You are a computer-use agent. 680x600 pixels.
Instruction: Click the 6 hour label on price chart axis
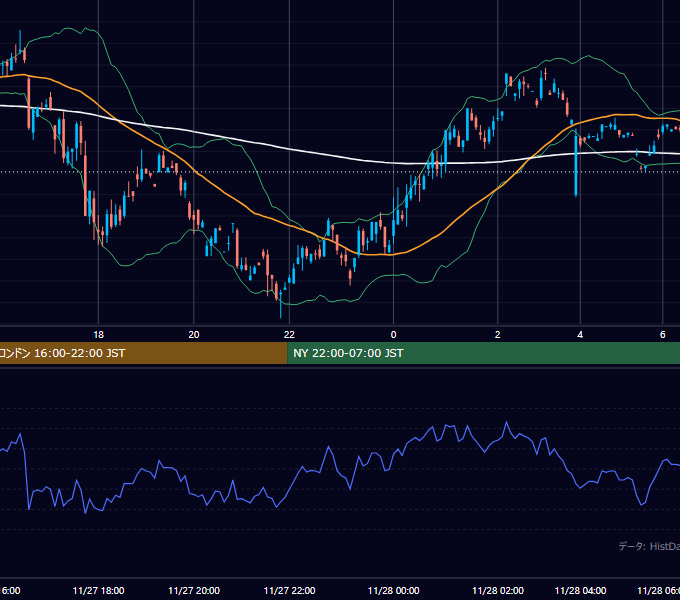pyautogui.click(x=662, y=335)
